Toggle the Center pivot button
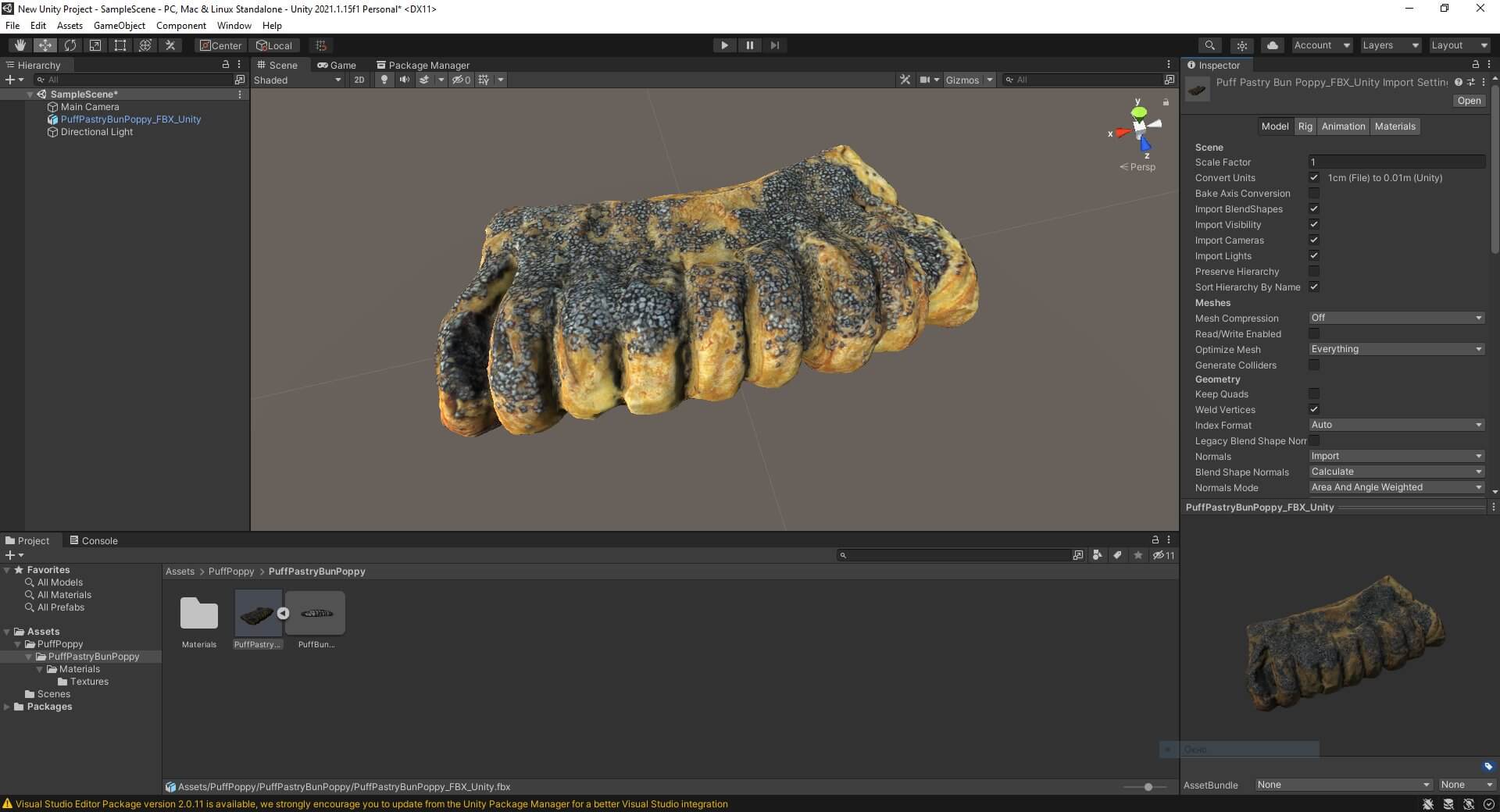This screenshot has width=1500, height=812. click(x=220, y=45)
